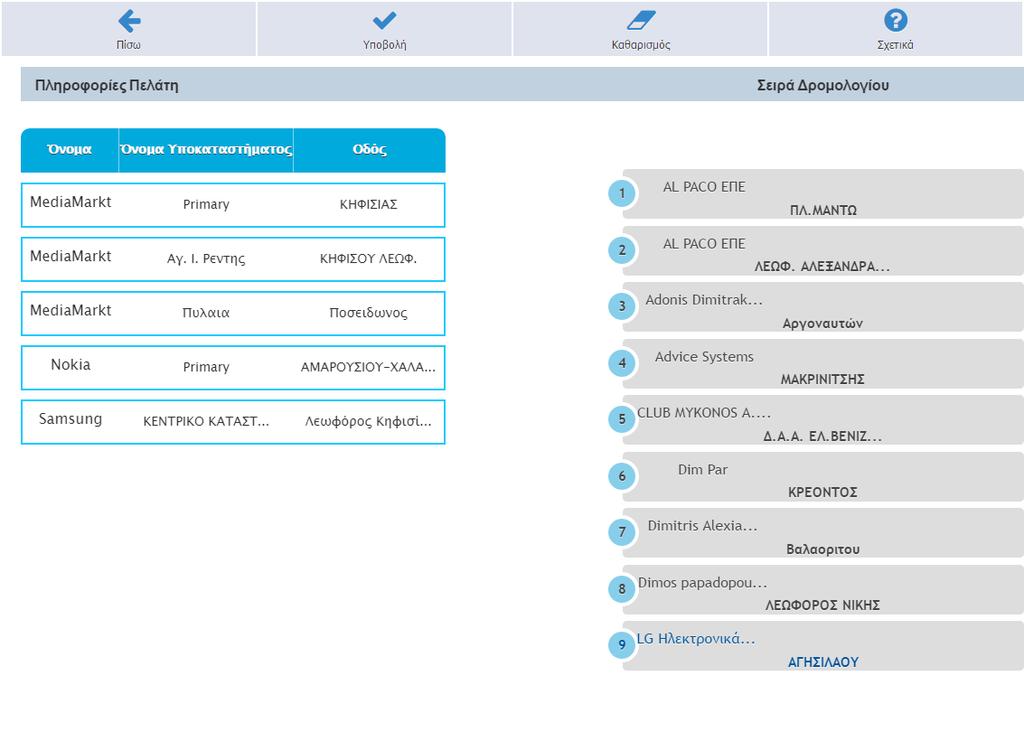Select AL PACO ΕΠΕ above ΛΕΩΦ. ΑΛΕΞΑΝΔΡΑ...
The image size is (1024, 751).
tap(704, 244)
